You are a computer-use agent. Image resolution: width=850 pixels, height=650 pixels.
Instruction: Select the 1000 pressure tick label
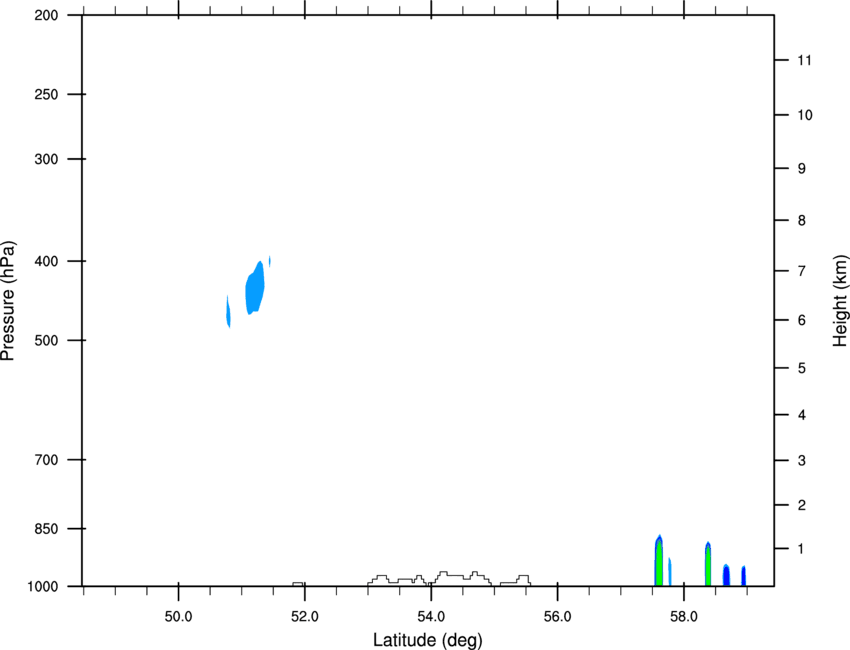point(43,587)
